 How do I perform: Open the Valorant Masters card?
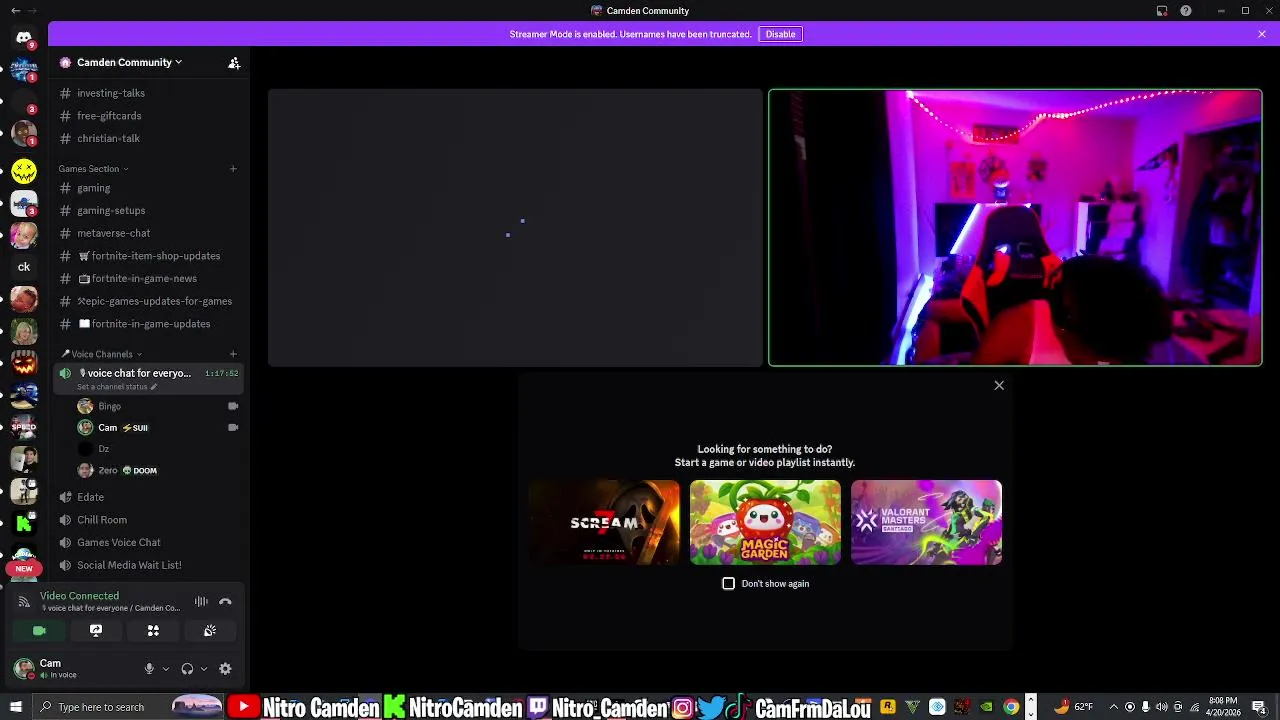click(926, 523)
